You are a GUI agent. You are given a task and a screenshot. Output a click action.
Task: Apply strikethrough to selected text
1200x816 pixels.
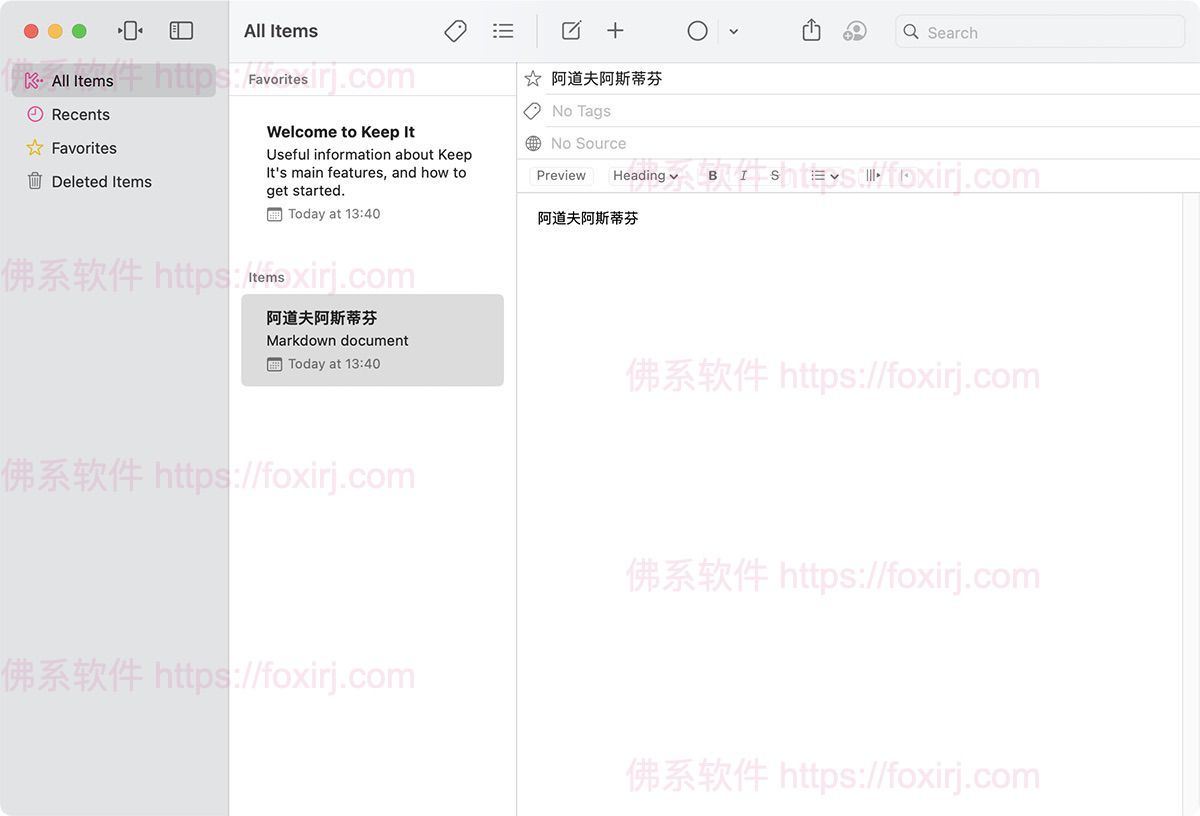click(774, 175)
